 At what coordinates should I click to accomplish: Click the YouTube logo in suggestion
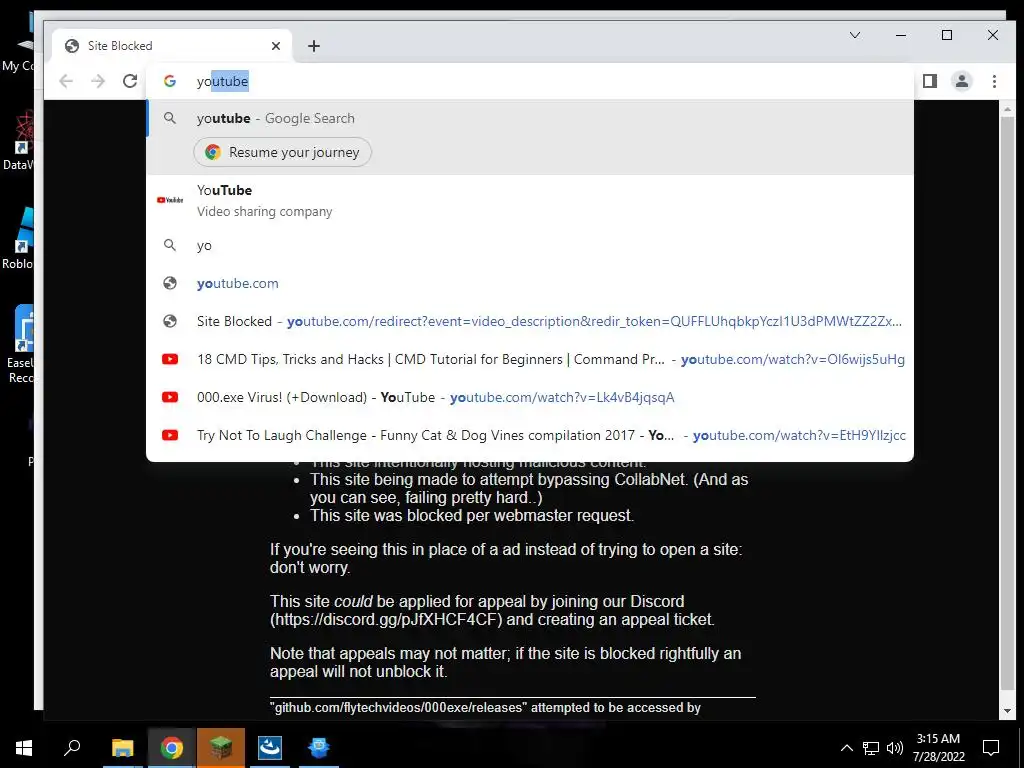pyautogui.click(x=170, y=200)
